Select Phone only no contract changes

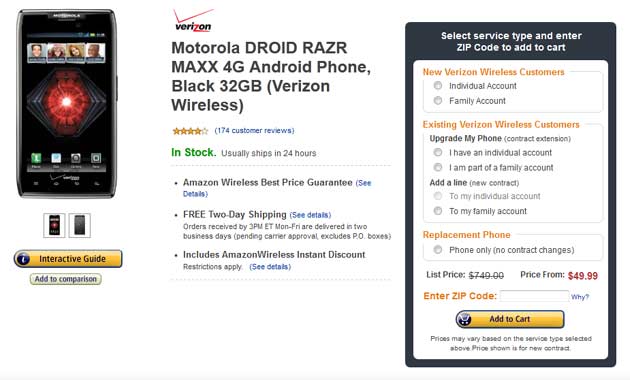[x=438, y=250]
